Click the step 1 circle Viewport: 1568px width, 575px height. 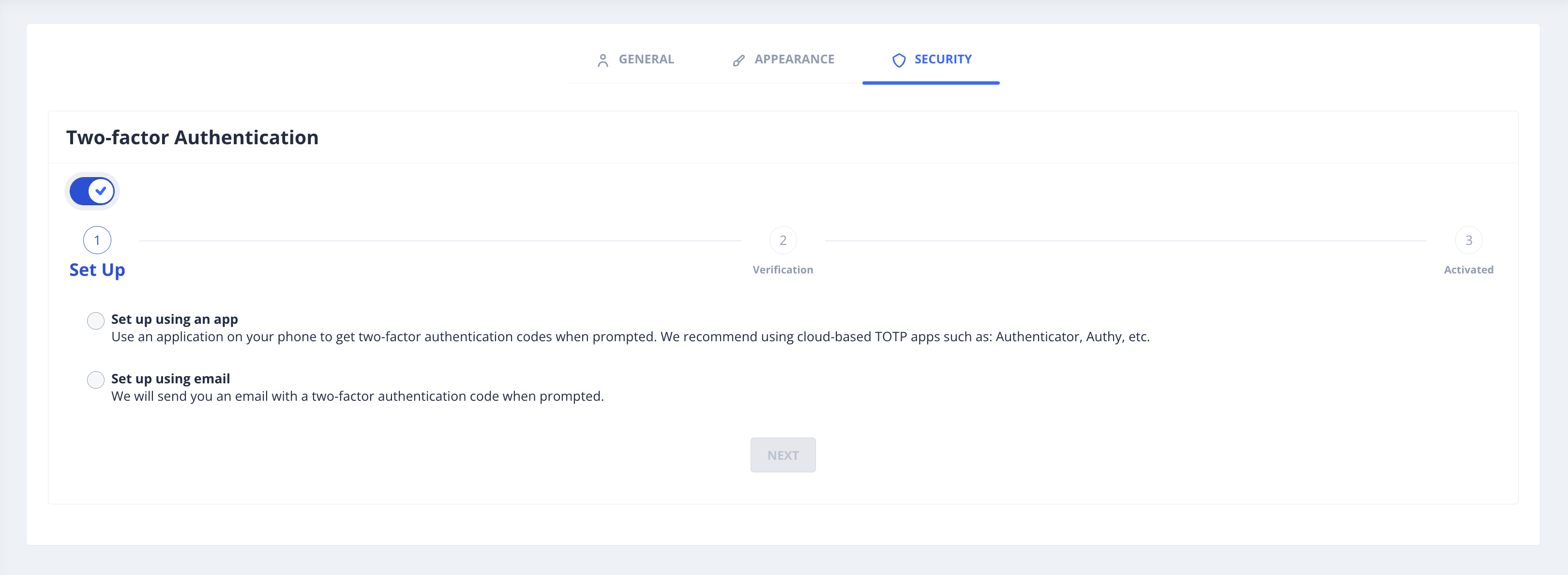click(97, 241)
